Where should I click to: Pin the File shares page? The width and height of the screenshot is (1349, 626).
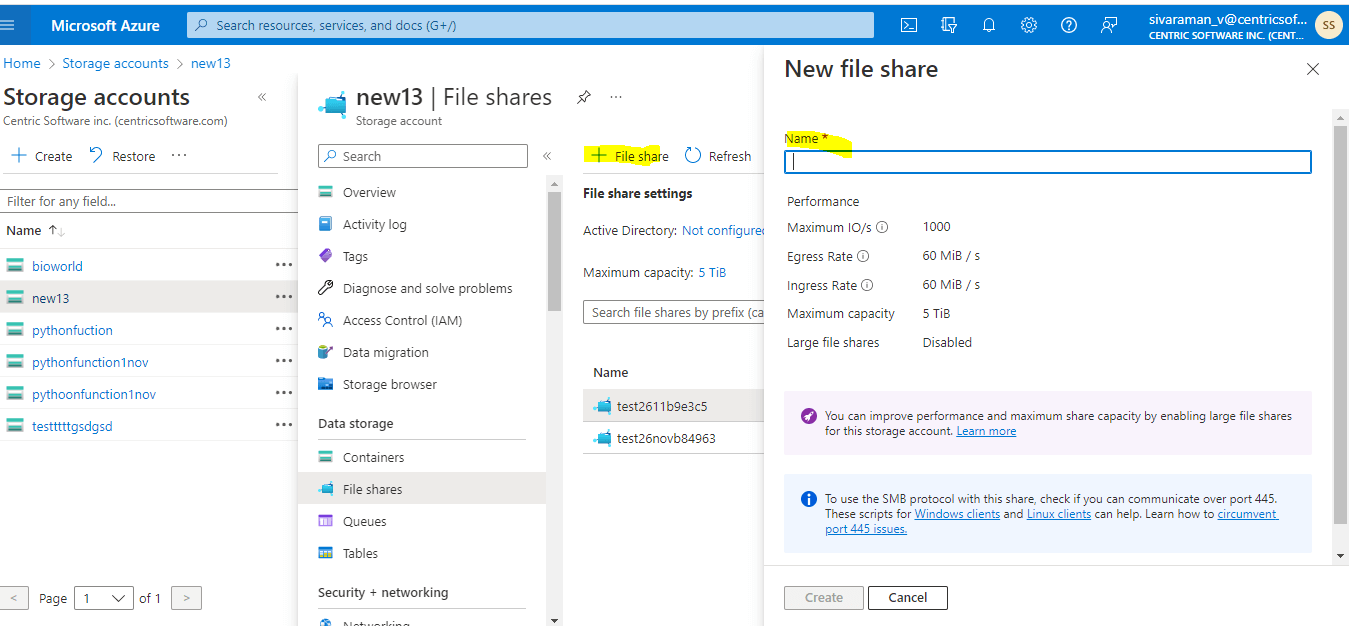click(583, 97)
